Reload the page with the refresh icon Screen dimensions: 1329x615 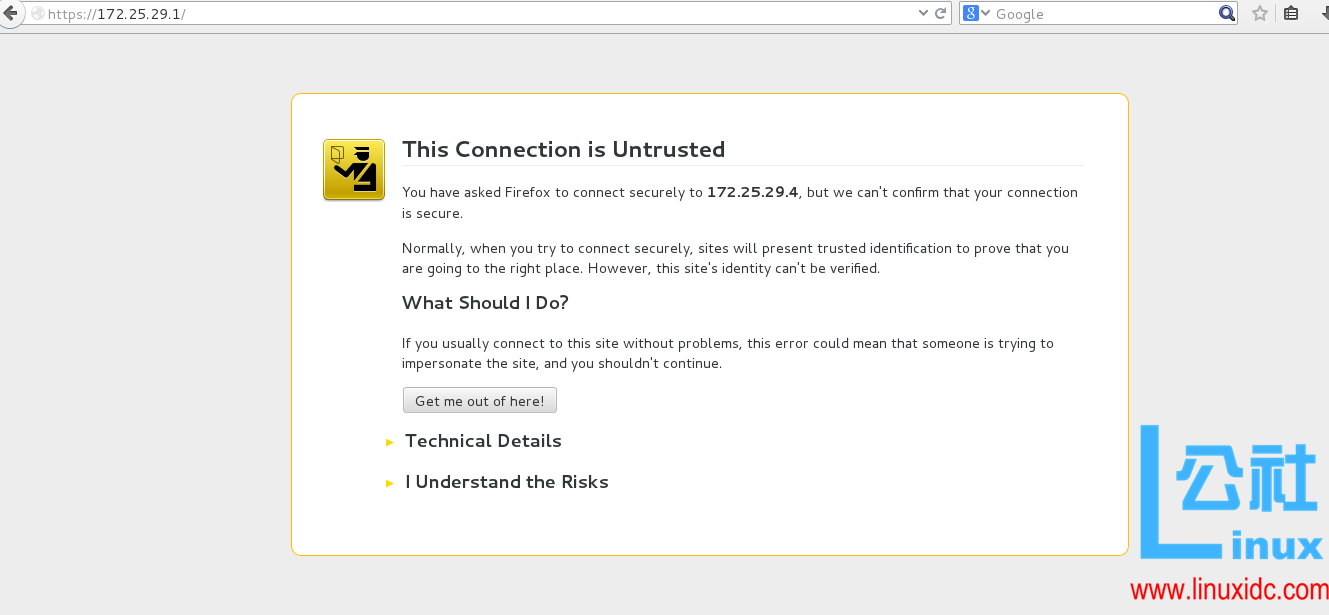coord(940,14)
